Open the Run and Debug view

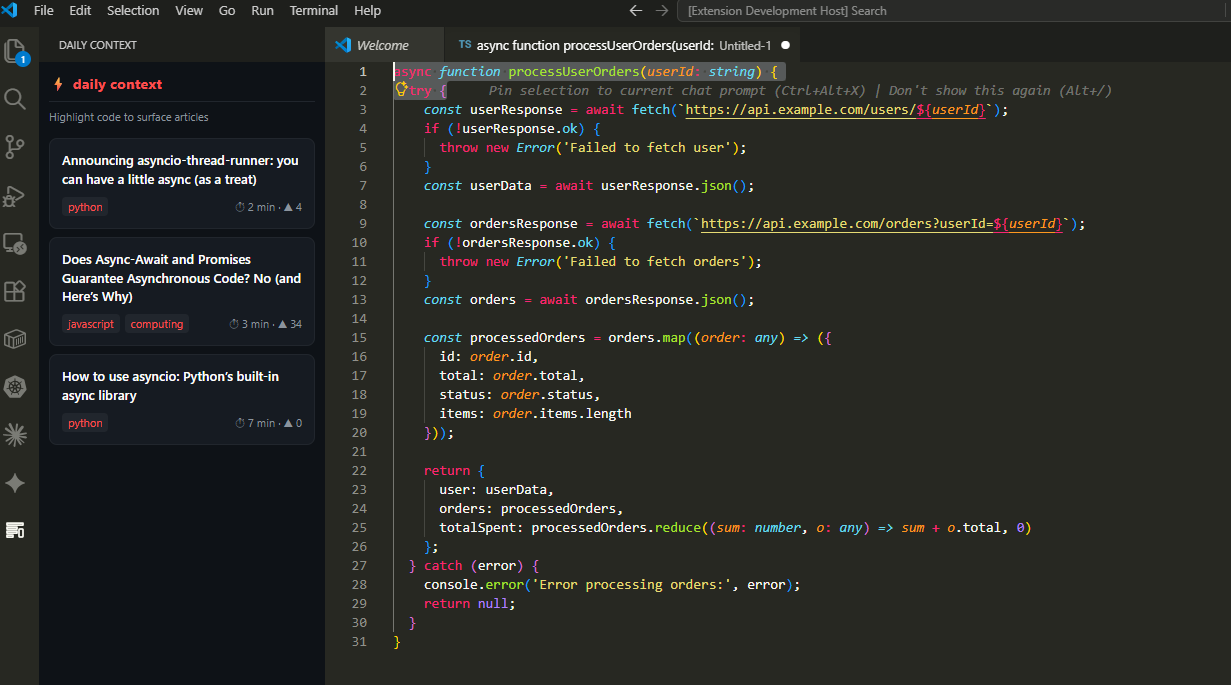[15, 195]
